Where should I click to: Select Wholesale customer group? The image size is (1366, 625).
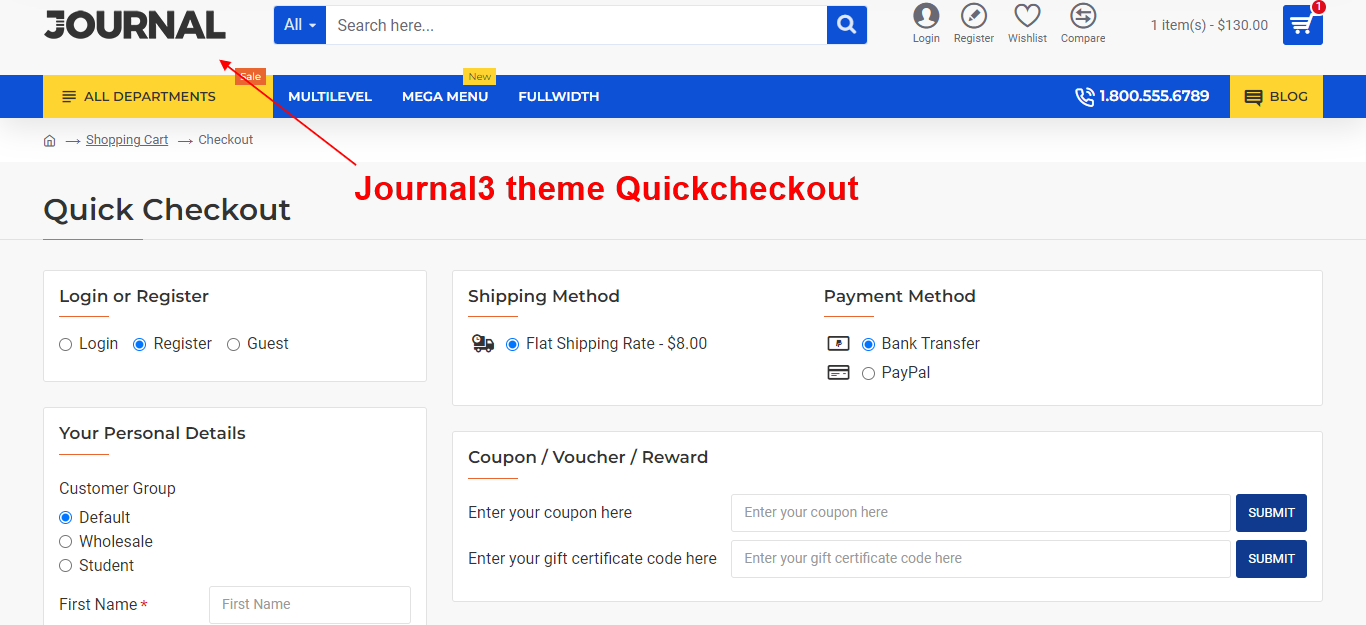point(66,542)
